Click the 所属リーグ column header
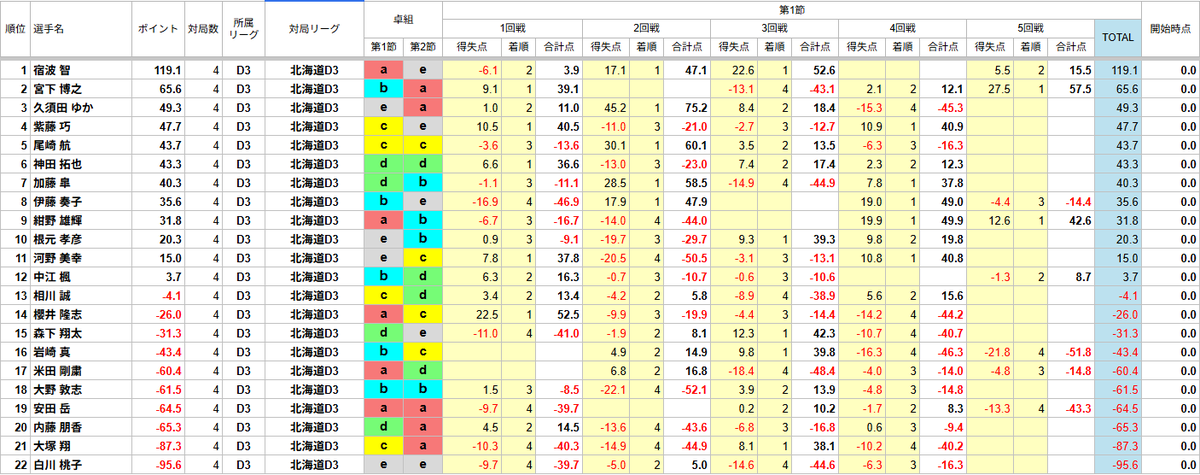Viewport: 1200px width, 475px height. (243, 30)
